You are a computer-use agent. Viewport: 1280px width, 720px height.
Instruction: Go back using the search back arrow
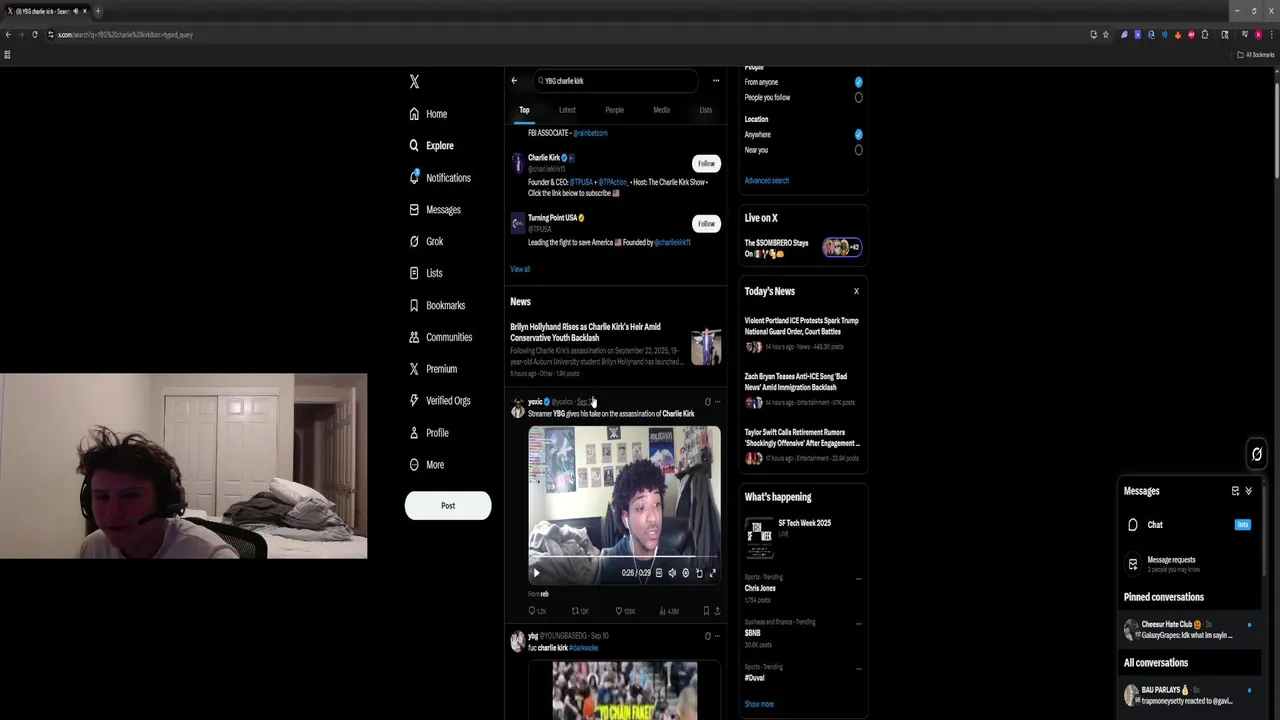514,81
